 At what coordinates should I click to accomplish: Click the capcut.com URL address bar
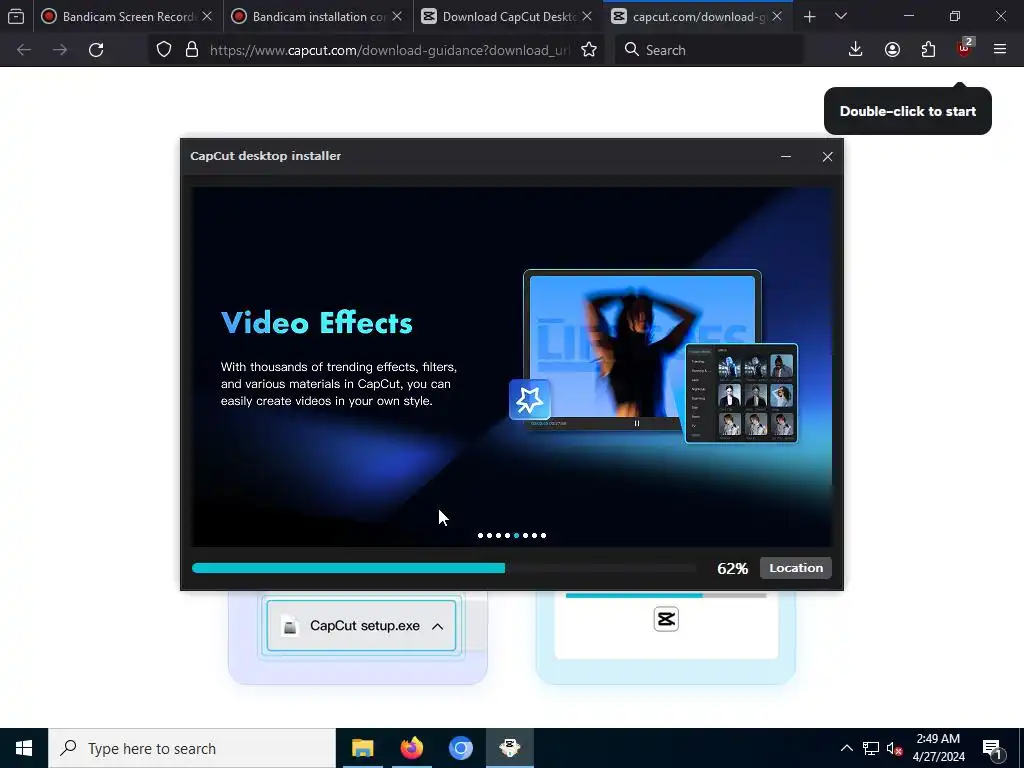coord(389,50)
